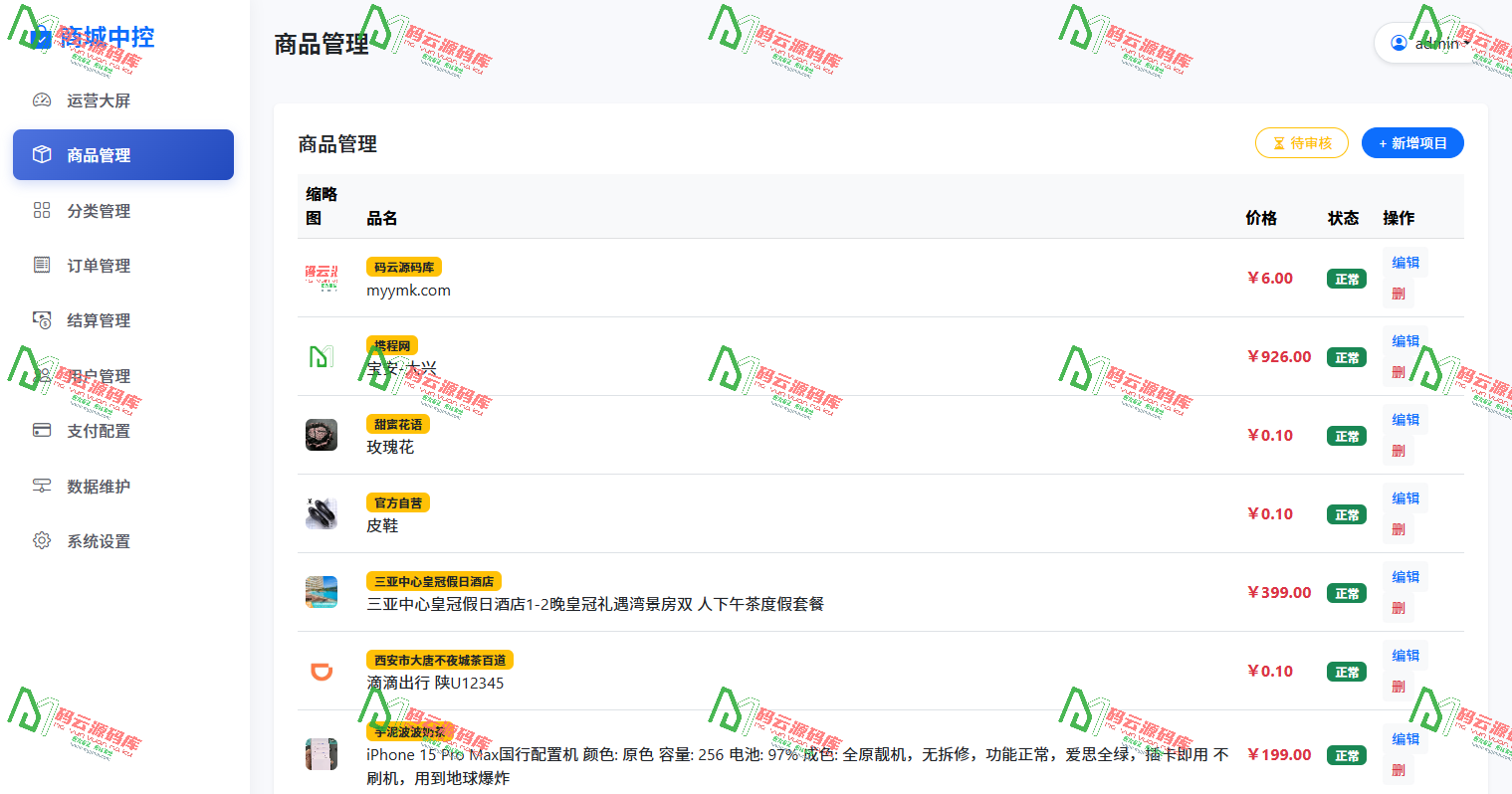Select 商品管理 in the sidebar menu

click(122, 154)
